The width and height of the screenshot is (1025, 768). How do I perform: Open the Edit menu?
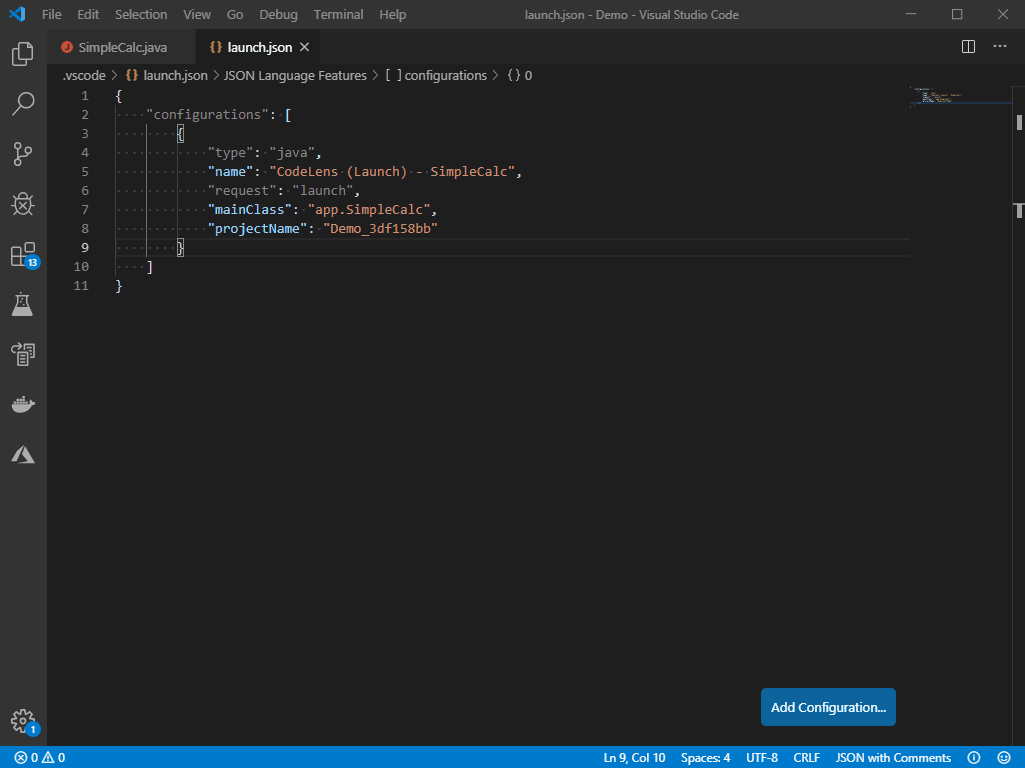[88, 14]
